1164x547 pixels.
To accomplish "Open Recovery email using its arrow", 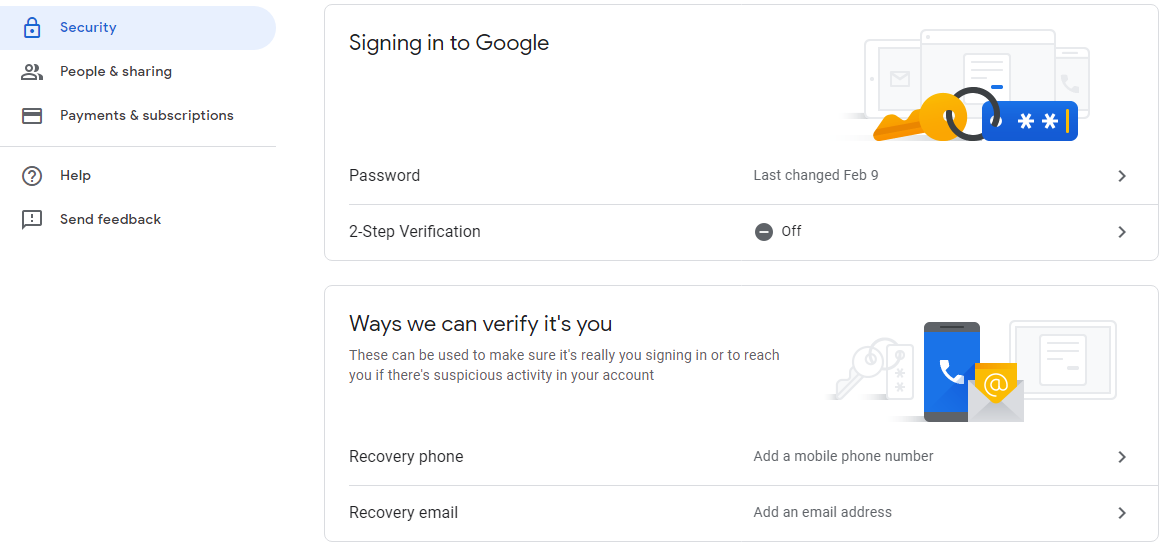I will 1122,513.
